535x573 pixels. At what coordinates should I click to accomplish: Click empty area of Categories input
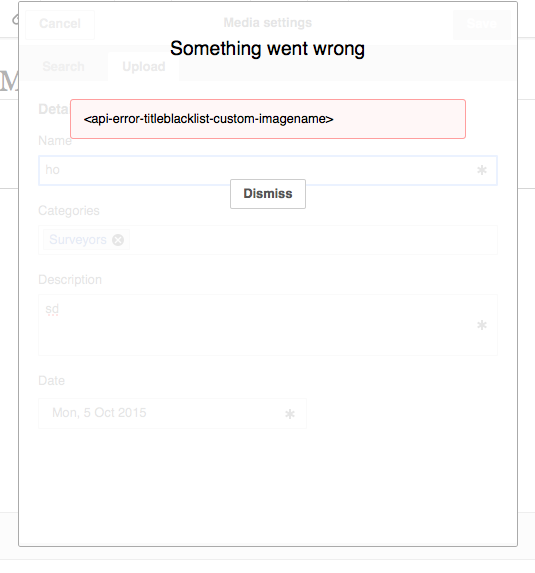pyautogui.click(x=313, y=240)
